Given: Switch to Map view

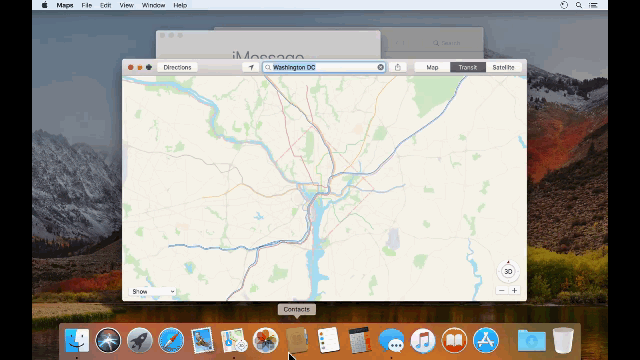Looking at the screenshot, I should pos(432,67).
